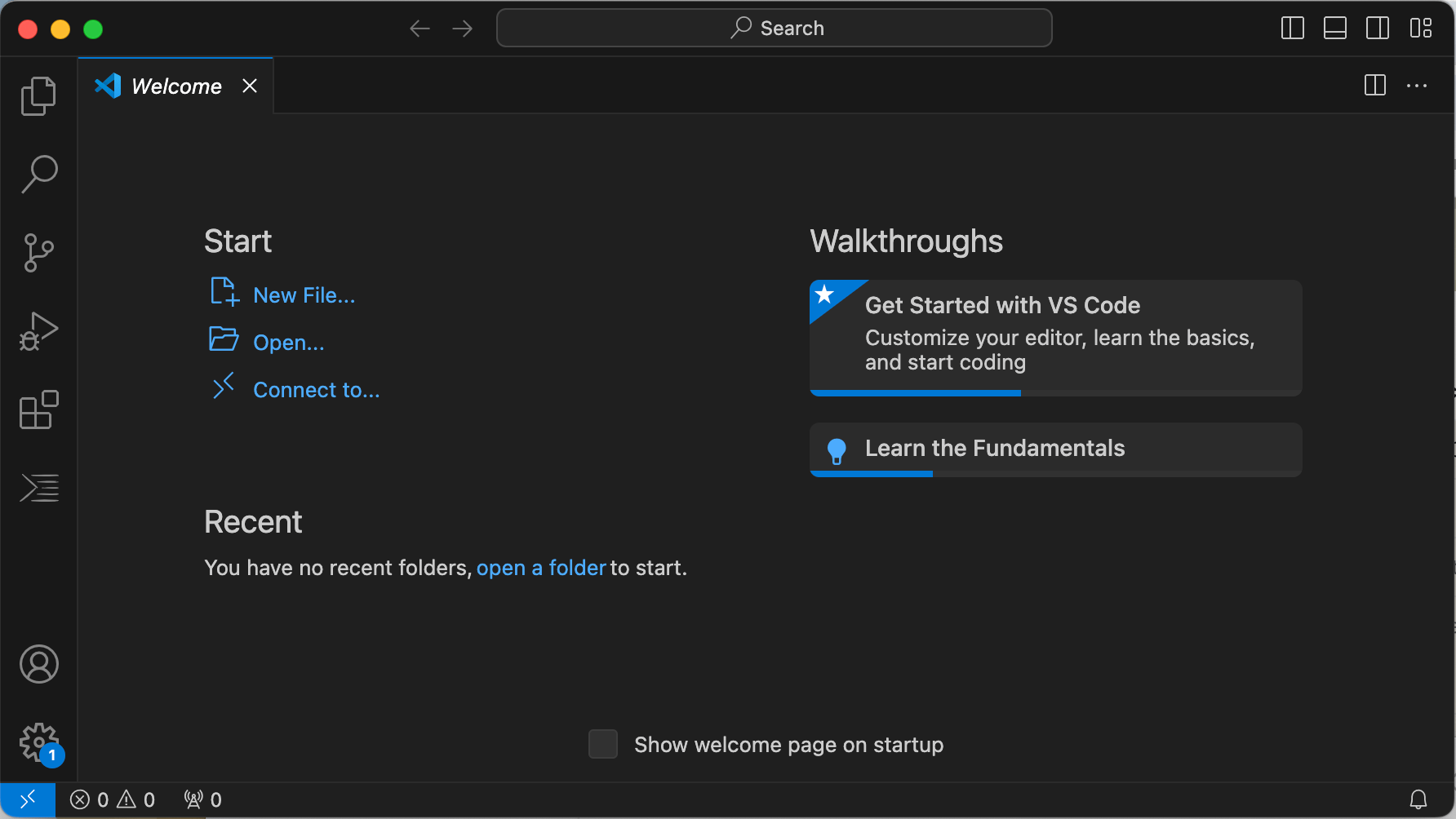Viewport: 1456px width, 819px height.
Task: Select the Search icon in the sidebar
Action: tap(38, 174)
